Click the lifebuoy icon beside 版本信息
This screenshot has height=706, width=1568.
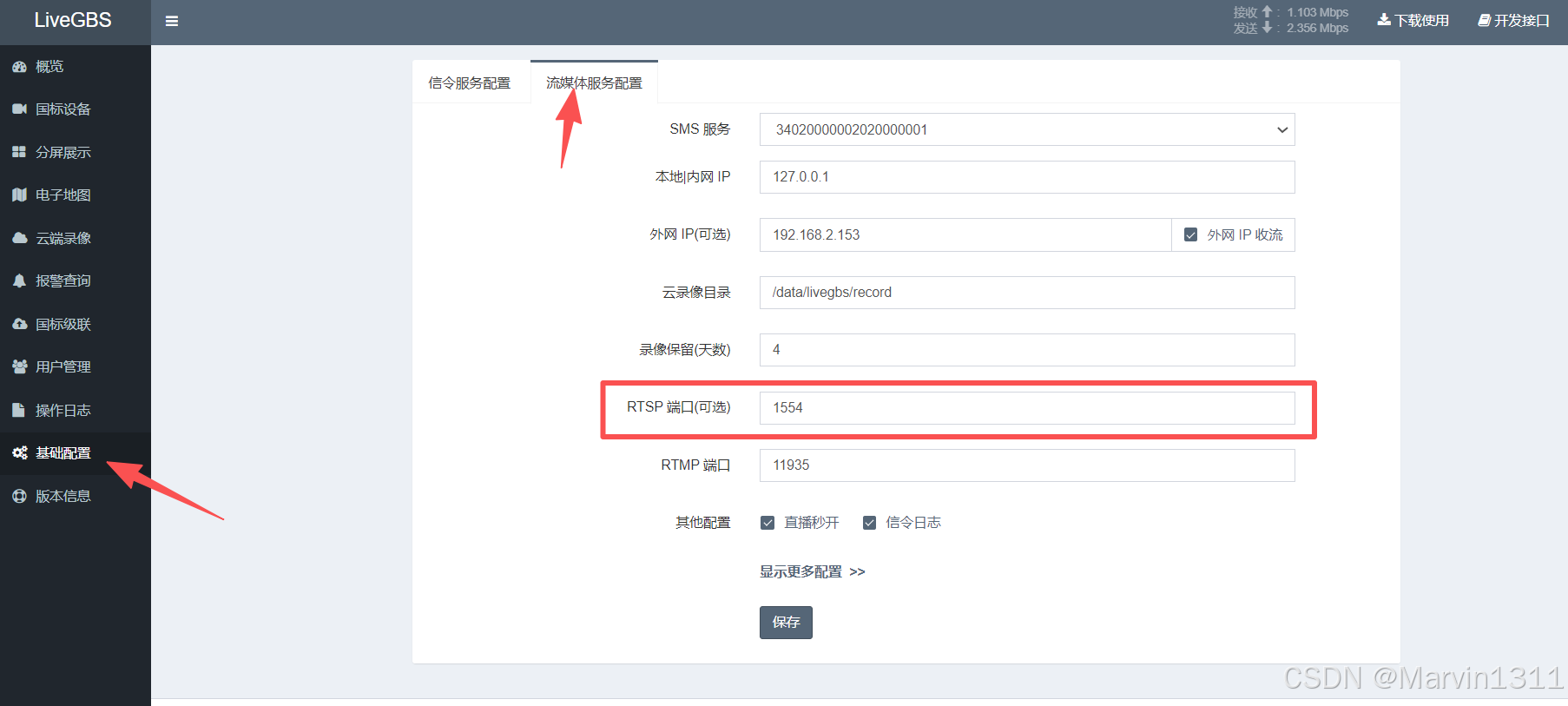[19, 496]
